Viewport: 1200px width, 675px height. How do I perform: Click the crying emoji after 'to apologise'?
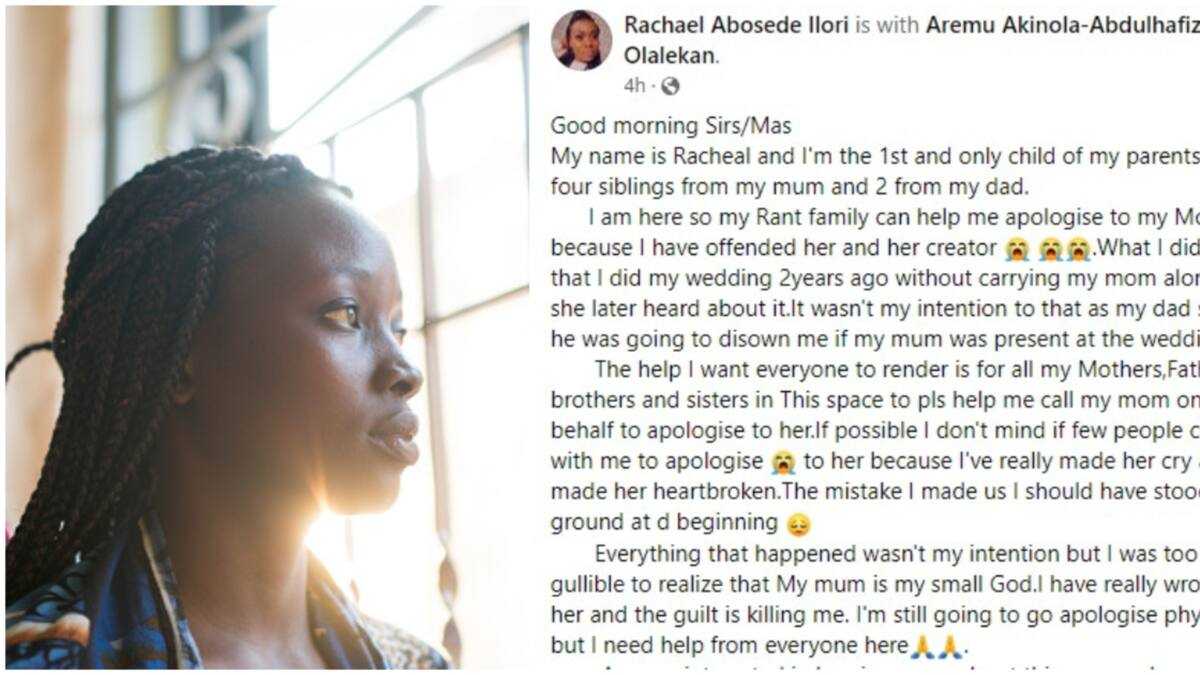click(x=783, y=463)
